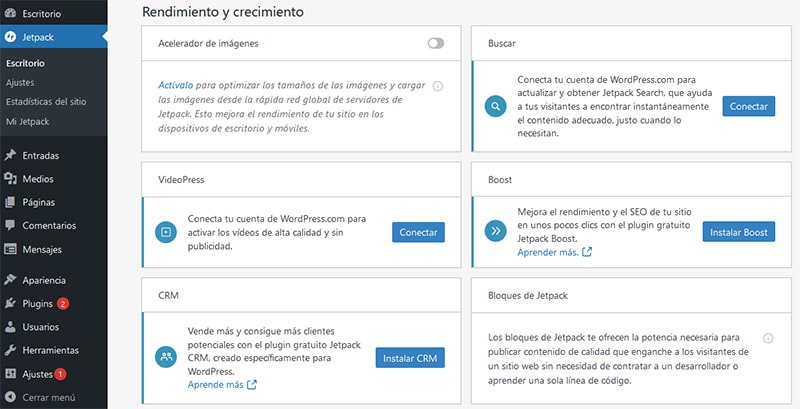Click the Boost double-arrow icon

pos(494,232)
